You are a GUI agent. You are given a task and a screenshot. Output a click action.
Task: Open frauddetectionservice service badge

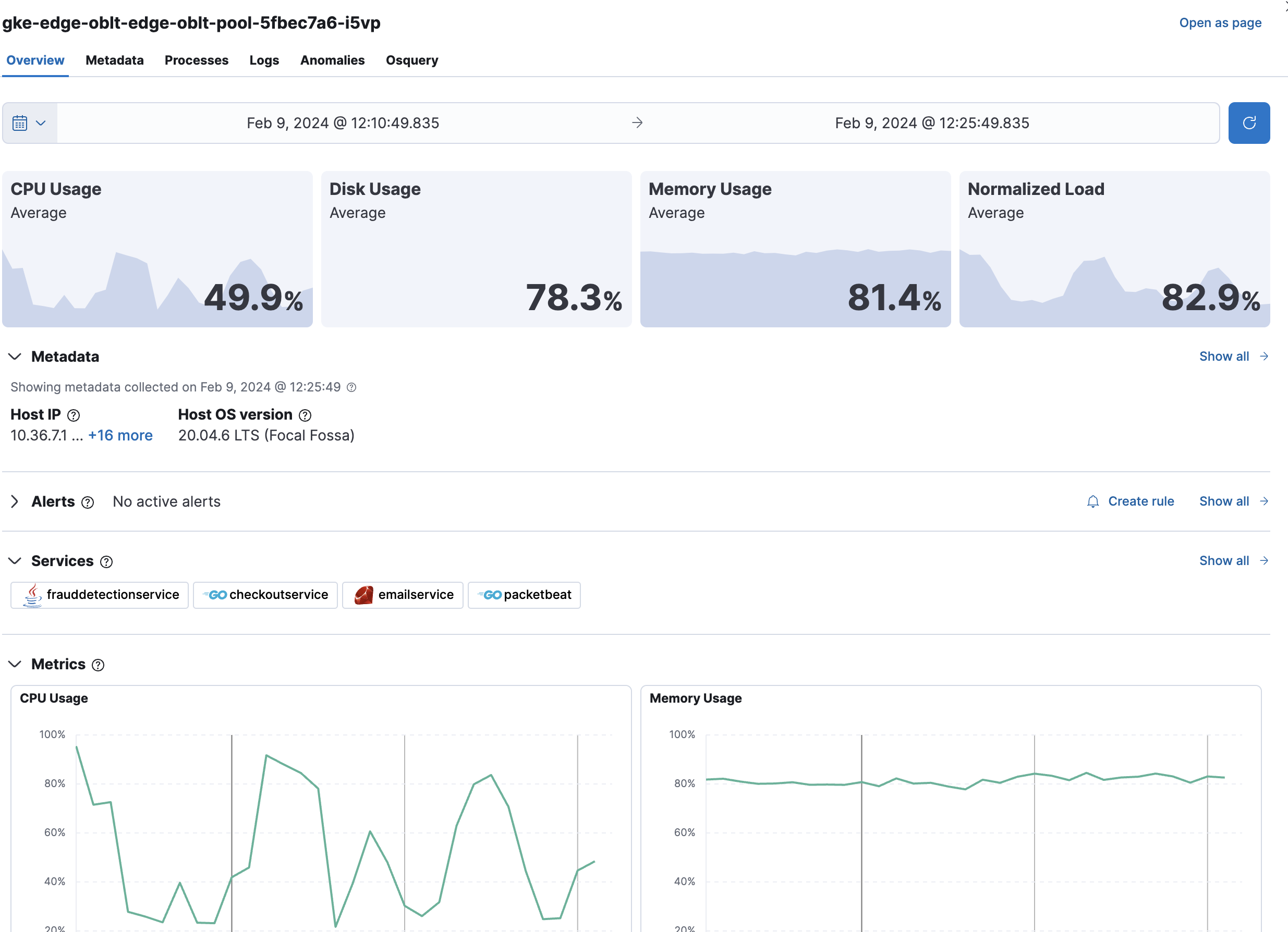(100, 595)
